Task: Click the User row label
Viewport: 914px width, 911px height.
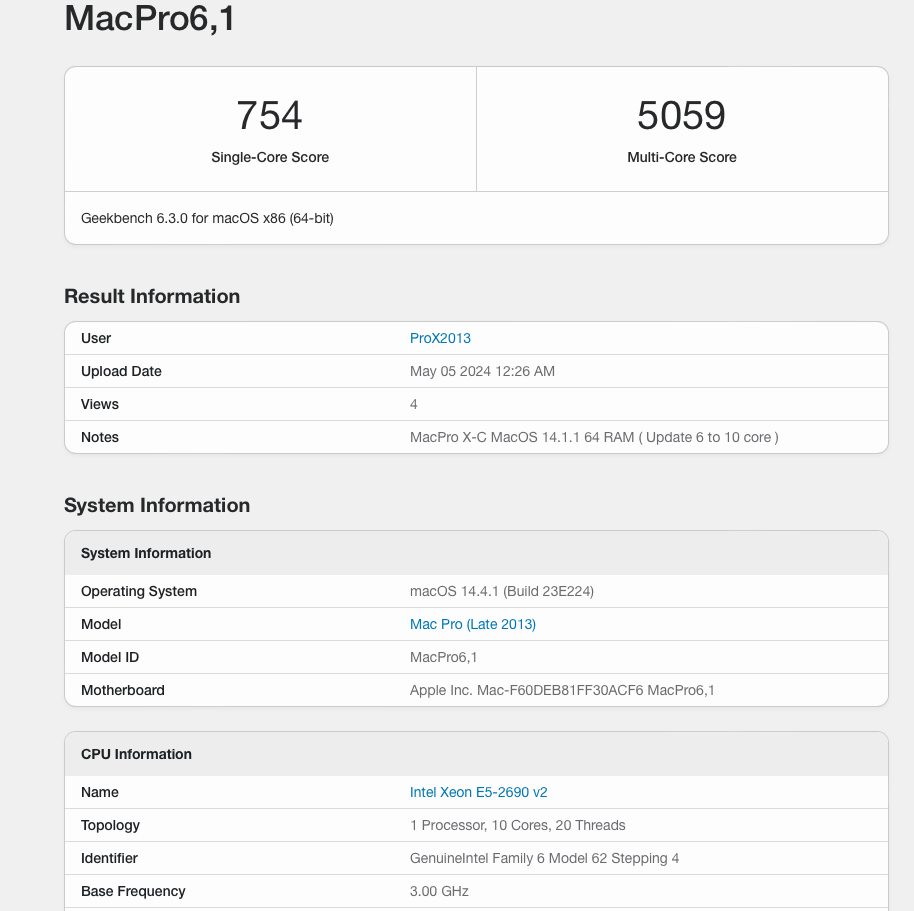Action: point(96,338)
